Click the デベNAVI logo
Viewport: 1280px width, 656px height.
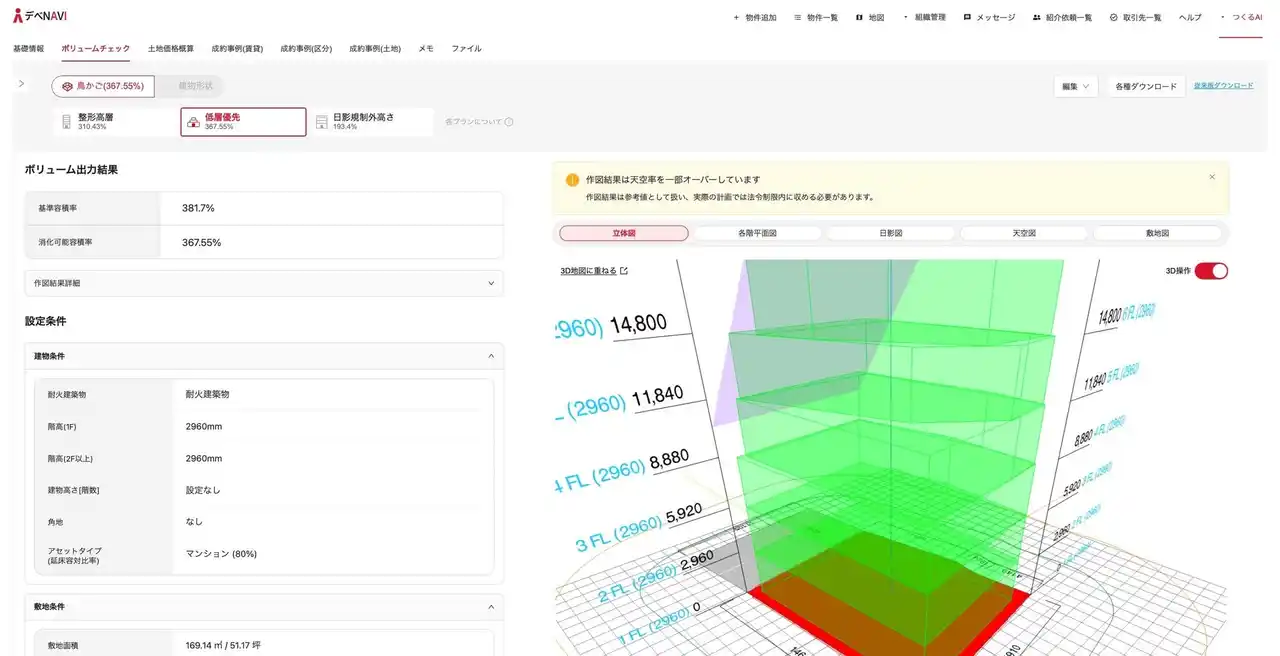tap(40, 17)
